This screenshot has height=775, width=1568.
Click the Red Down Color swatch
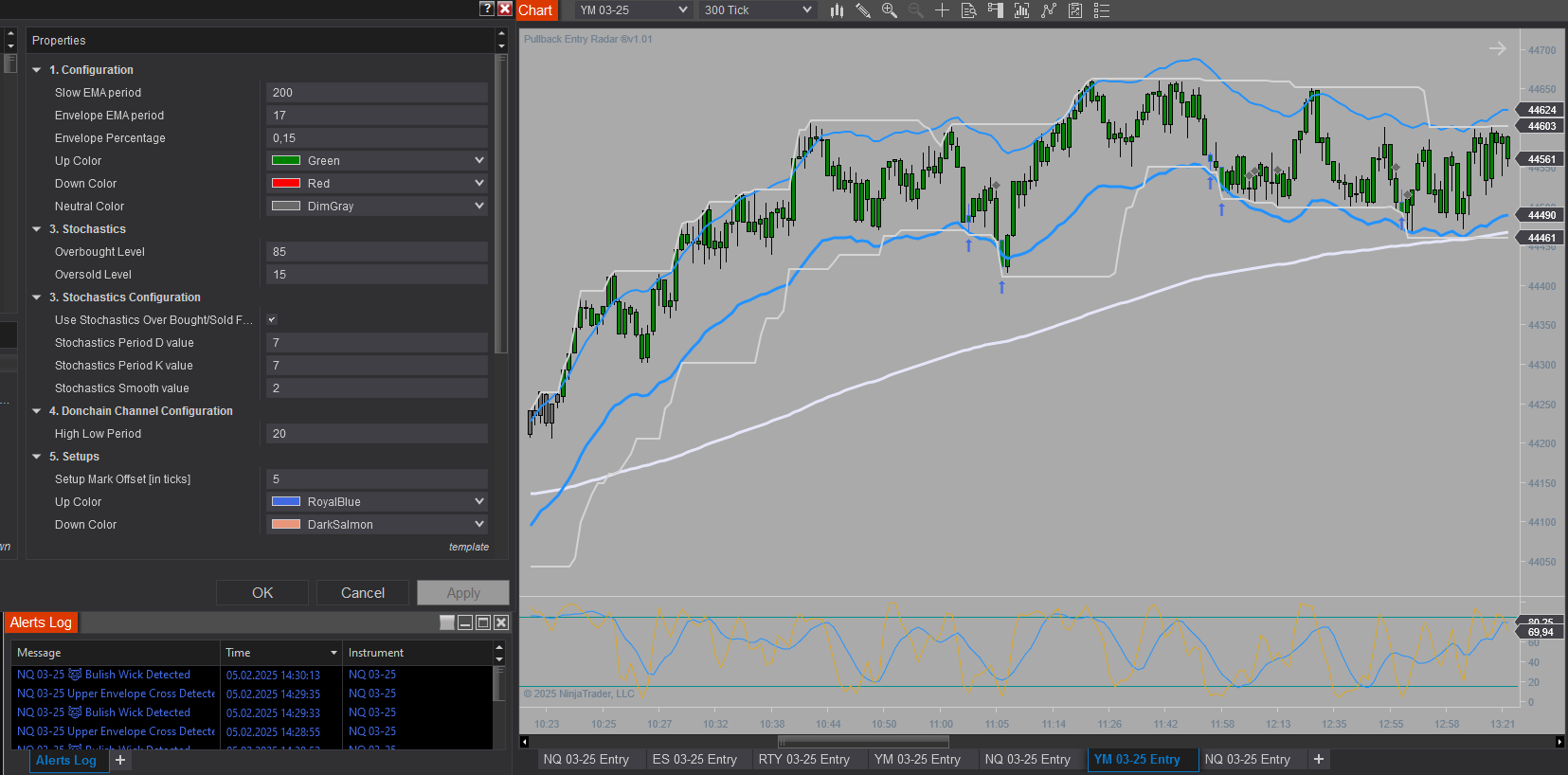(x=286, y=183)
